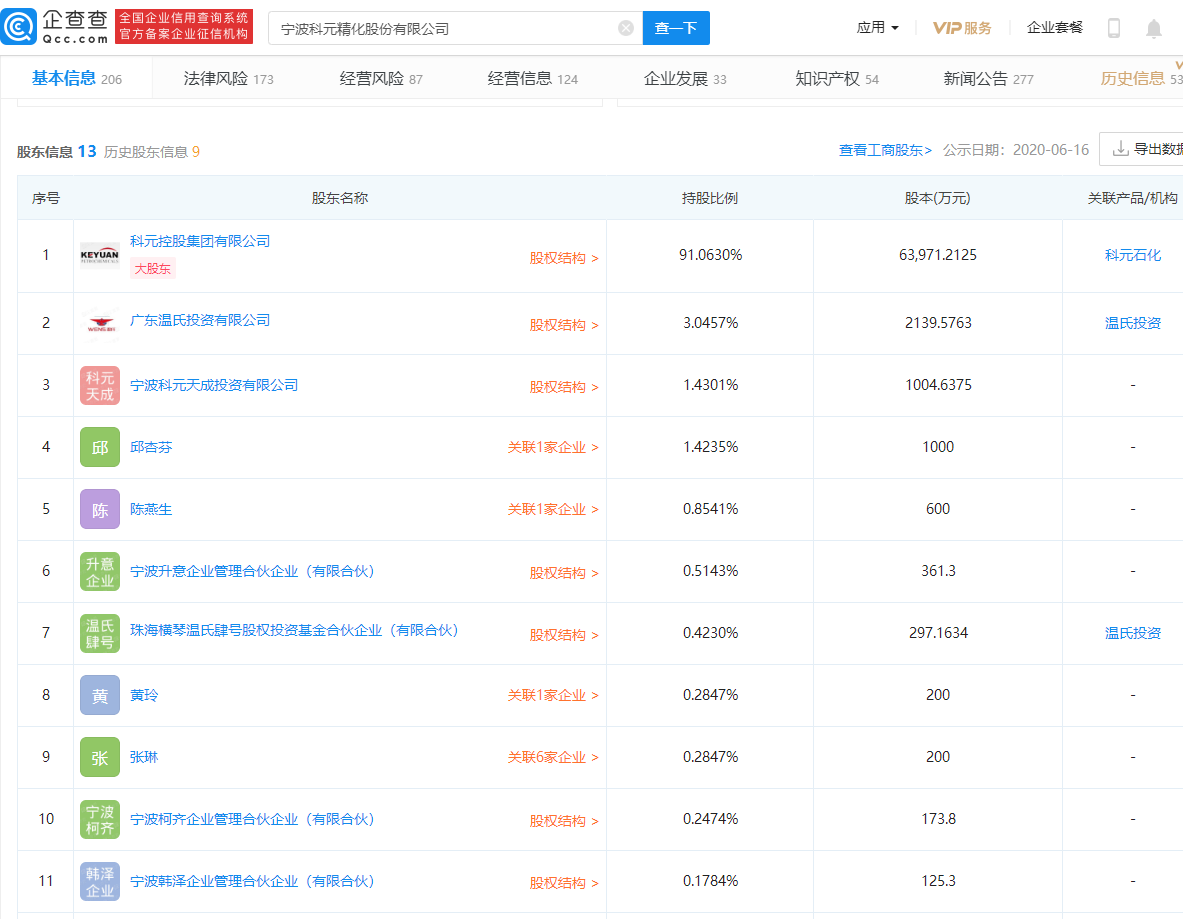Screen dimensions: 1183x919
Task: Click the 广东温氏投资 company logo
Action: [x=100, y=323]
